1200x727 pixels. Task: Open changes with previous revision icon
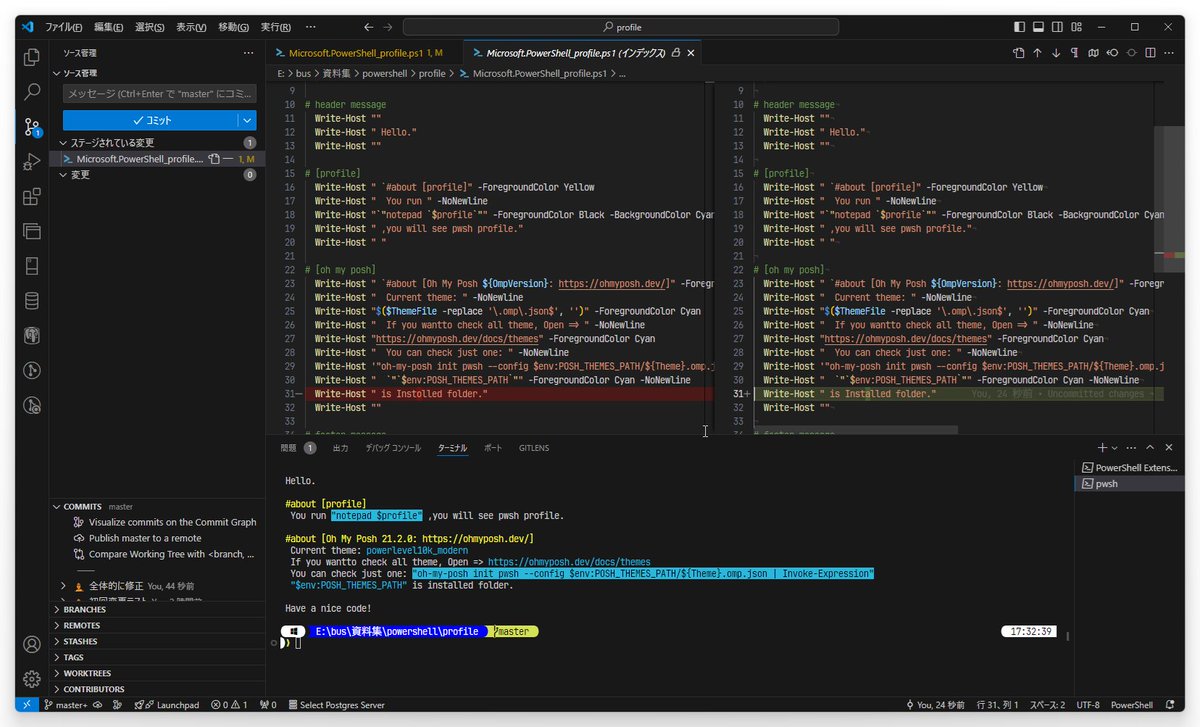coord(1113,53)
